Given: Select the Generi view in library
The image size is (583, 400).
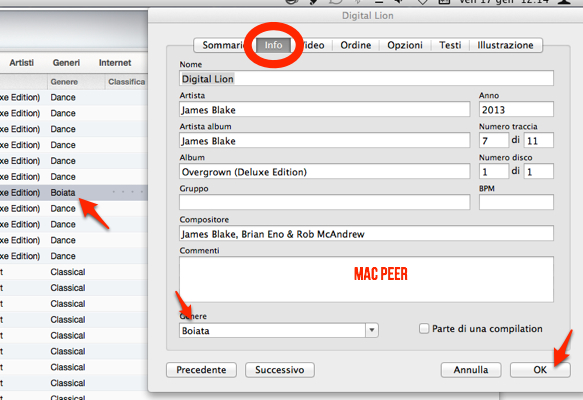Looking at the screenshot, I should pos(66,63).
